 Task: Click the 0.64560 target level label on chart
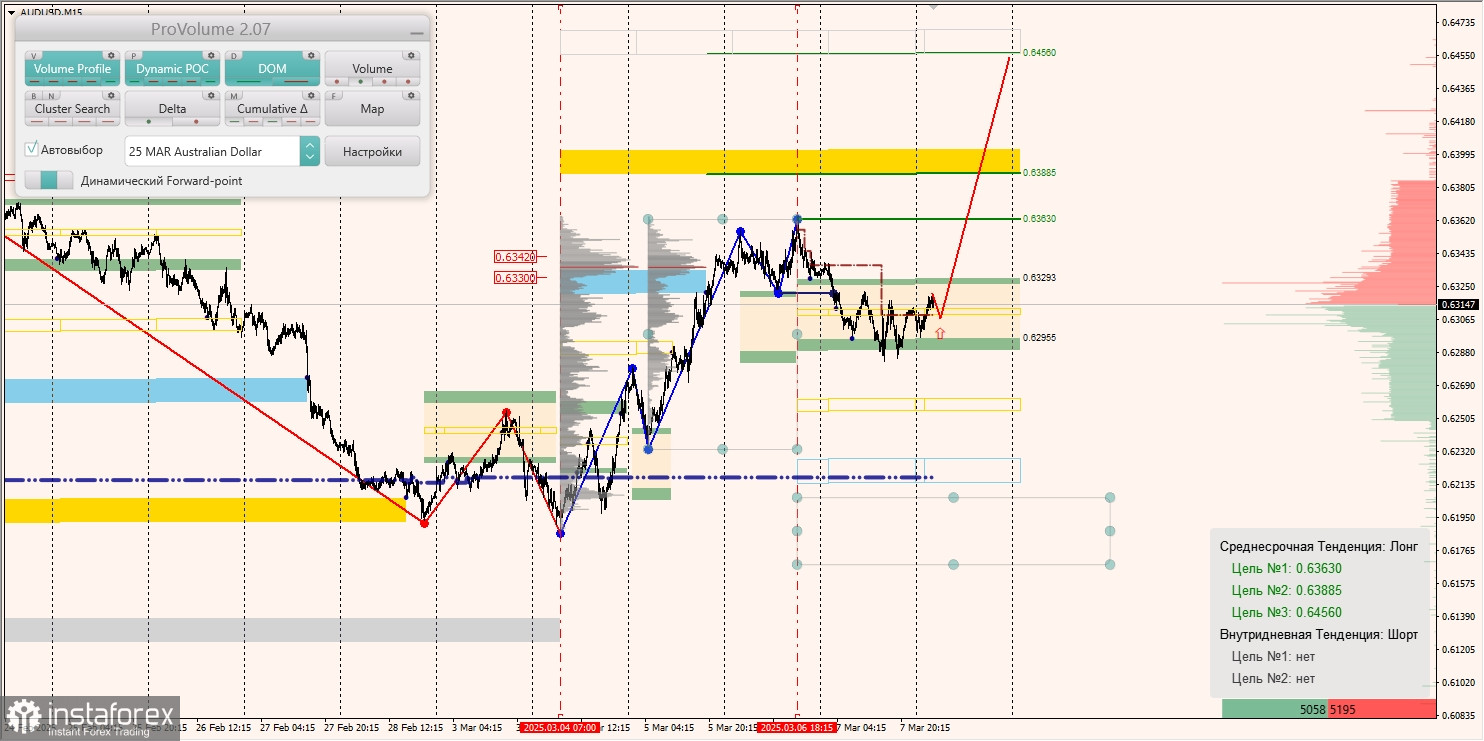point(1040,52)
